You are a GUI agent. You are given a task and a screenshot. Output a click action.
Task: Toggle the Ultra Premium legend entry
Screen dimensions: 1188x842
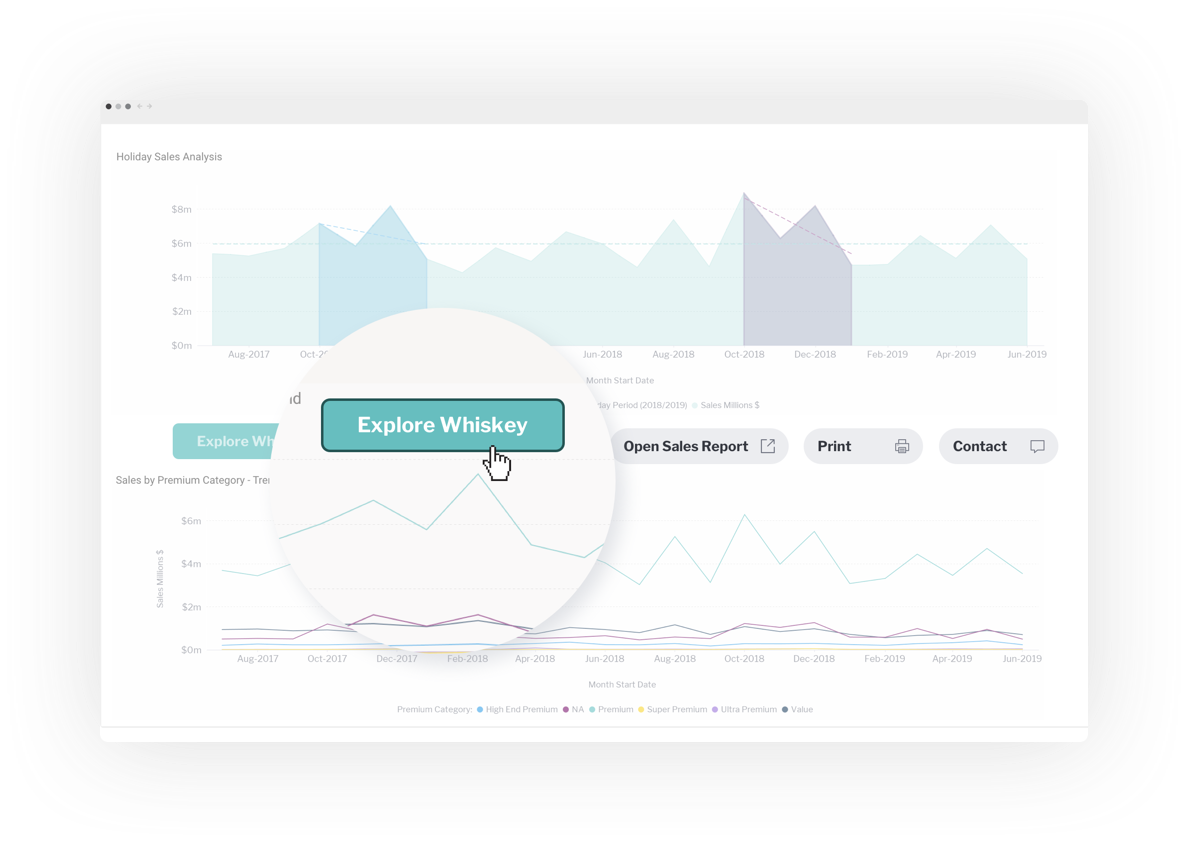coord(744,709)
